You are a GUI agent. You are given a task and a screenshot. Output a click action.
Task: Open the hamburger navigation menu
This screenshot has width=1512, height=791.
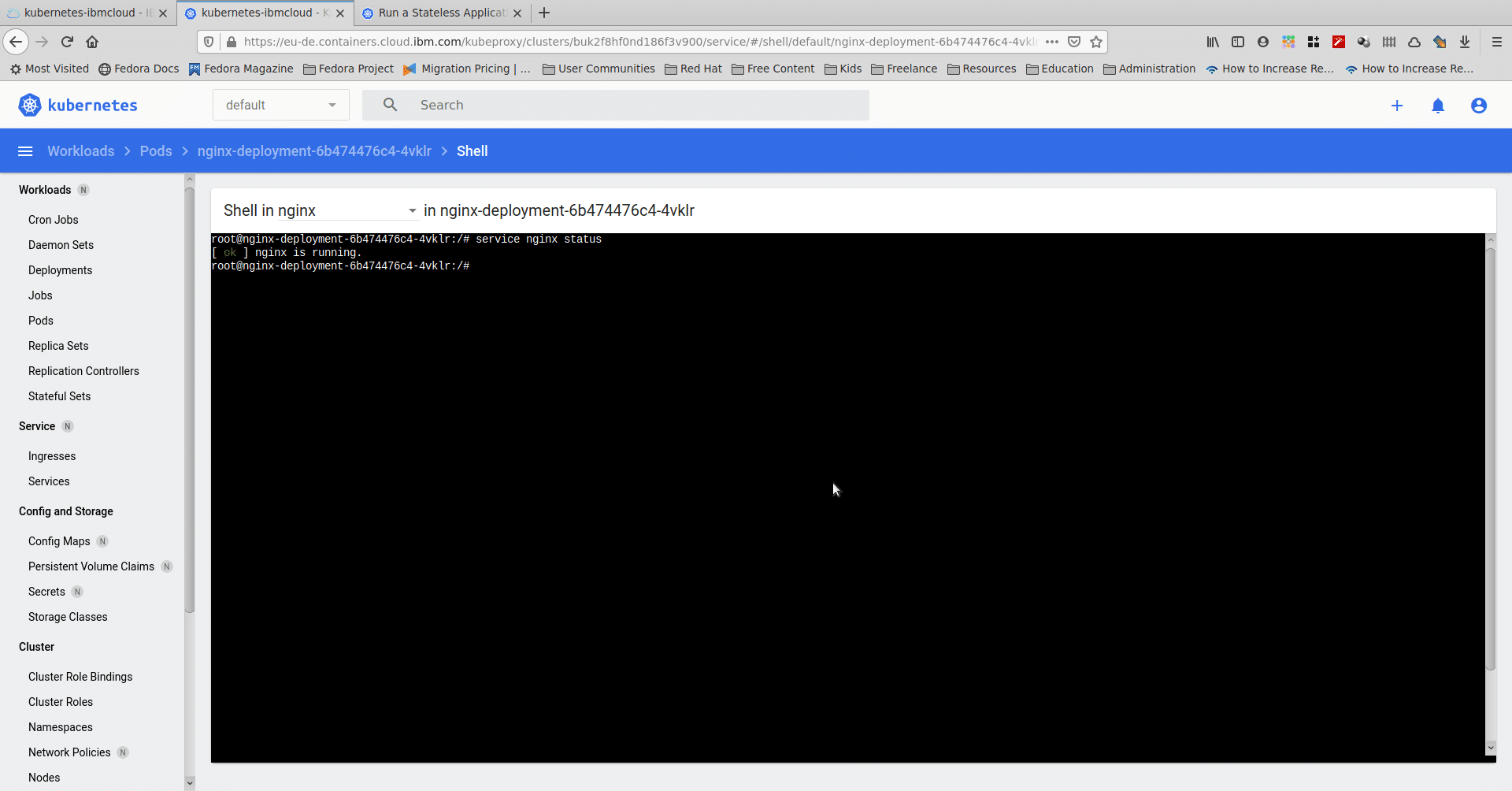[25, 151]
